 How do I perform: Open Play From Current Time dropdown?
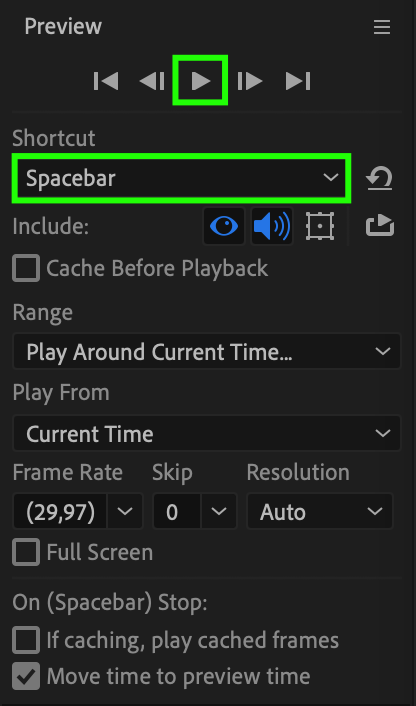click(207, 434)
